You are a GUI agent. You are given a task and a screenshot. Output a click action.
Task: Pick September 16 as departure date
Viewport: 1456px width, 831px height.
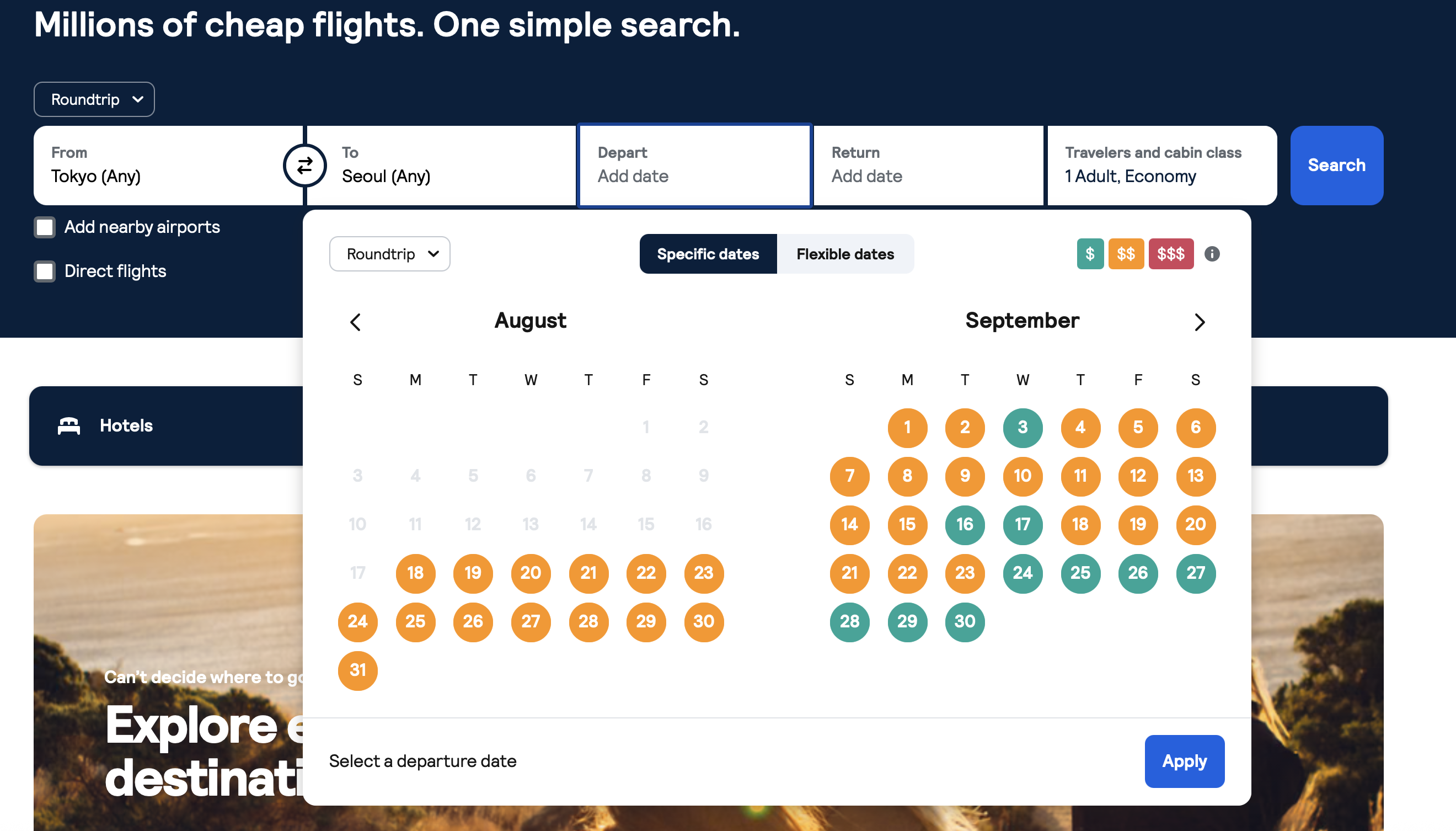point(965,525)
